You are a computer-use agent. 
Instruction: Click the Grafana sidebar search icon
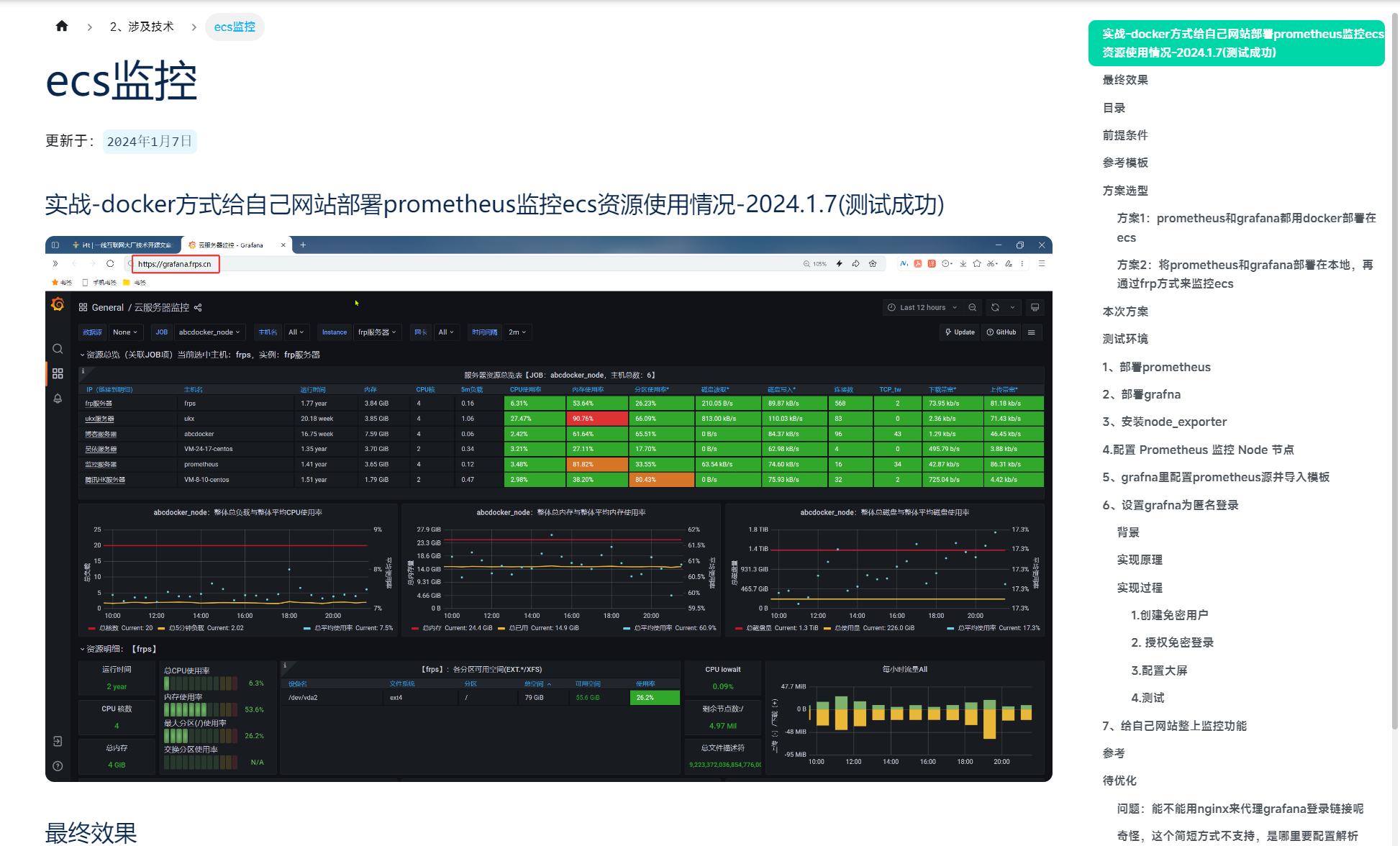point(58,349)
